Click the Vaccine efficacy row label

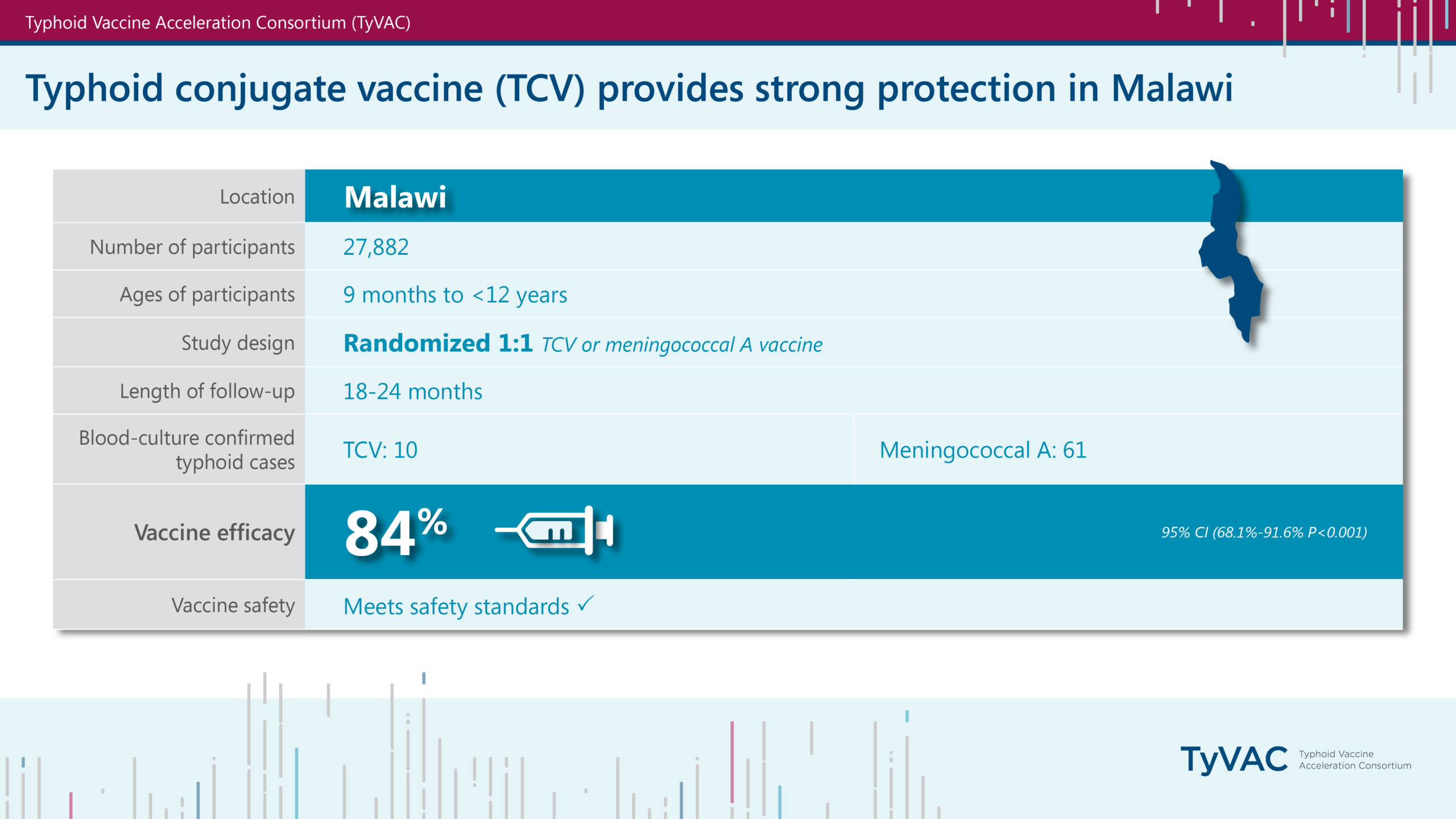pos(214,533)
